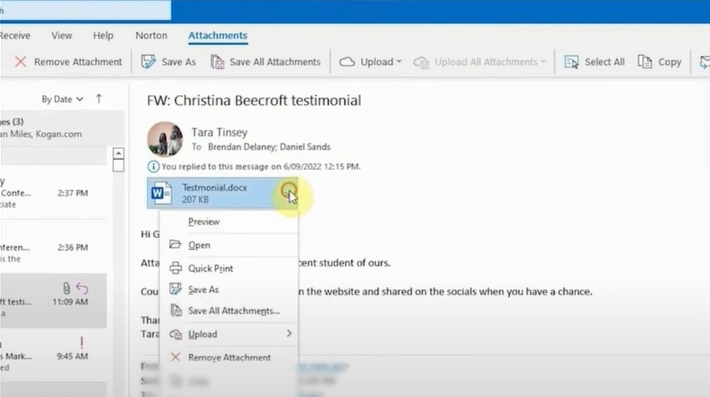The height and width of the screenshot is (397, 710).
Task: Click the red X Remove Attachment ribbon icon
Action: tap(20, 62)
